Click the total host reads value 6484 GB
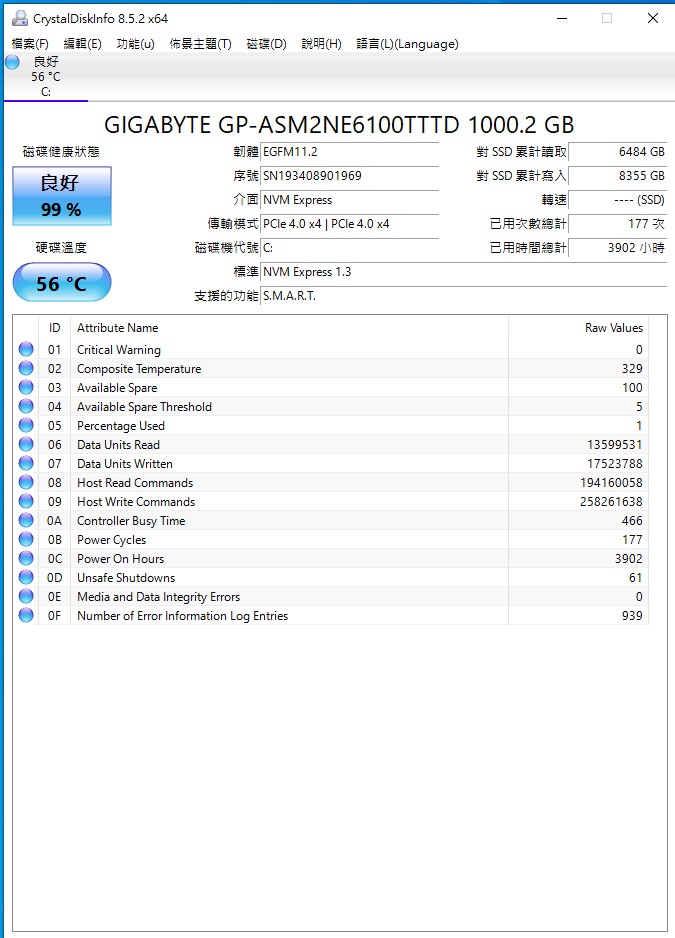Viewport: 675px width, 938px height. pyautogui.click(x=618, y=152)
